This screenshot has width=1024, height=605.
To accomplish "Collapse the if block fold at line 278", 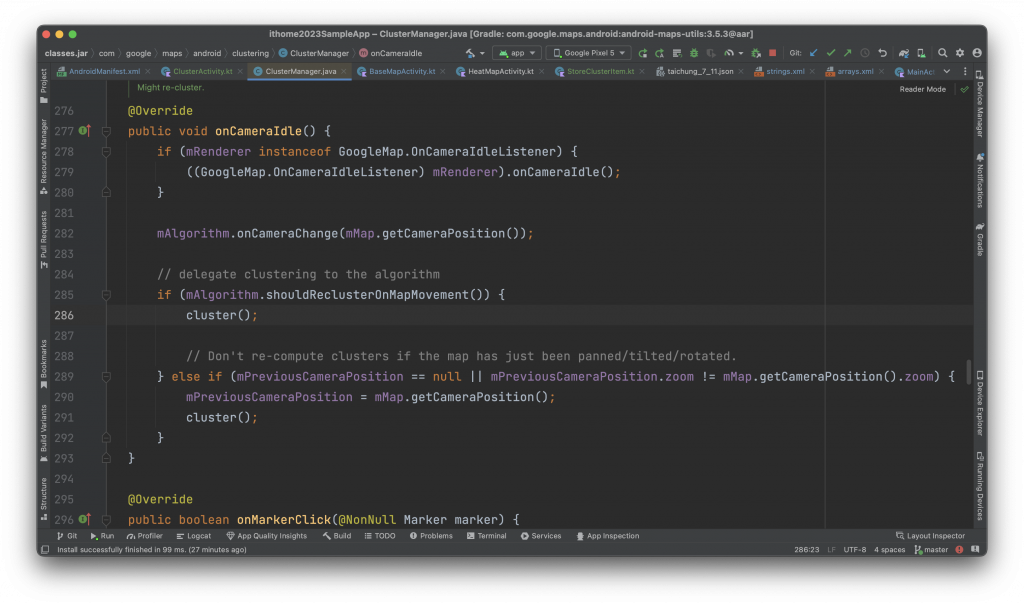I will [106, 152].
